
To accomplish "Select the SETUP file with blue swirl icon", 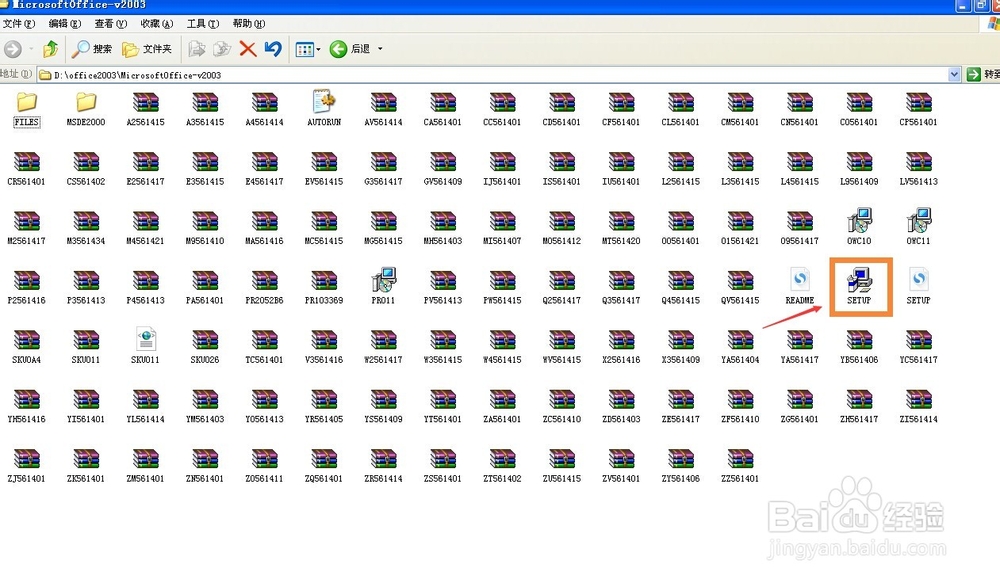I will (918, 286).
